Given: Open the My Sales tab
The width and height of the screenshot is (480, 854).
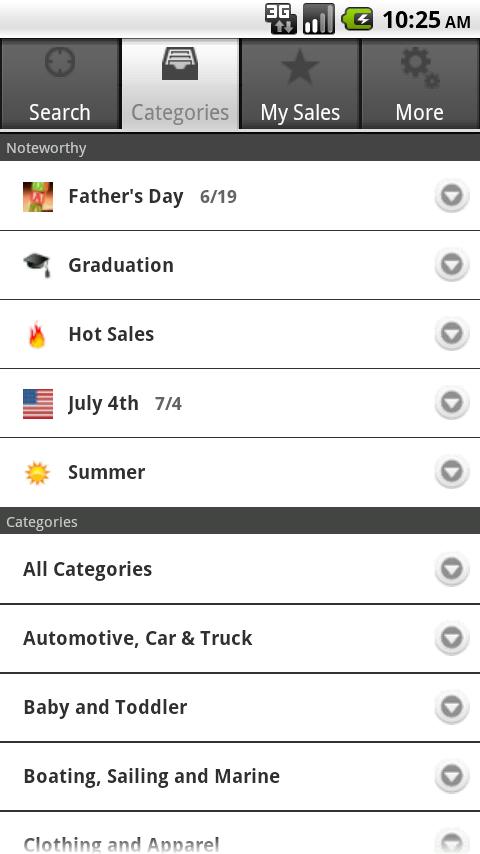Looking at the screenshot, I should (300, 84).
